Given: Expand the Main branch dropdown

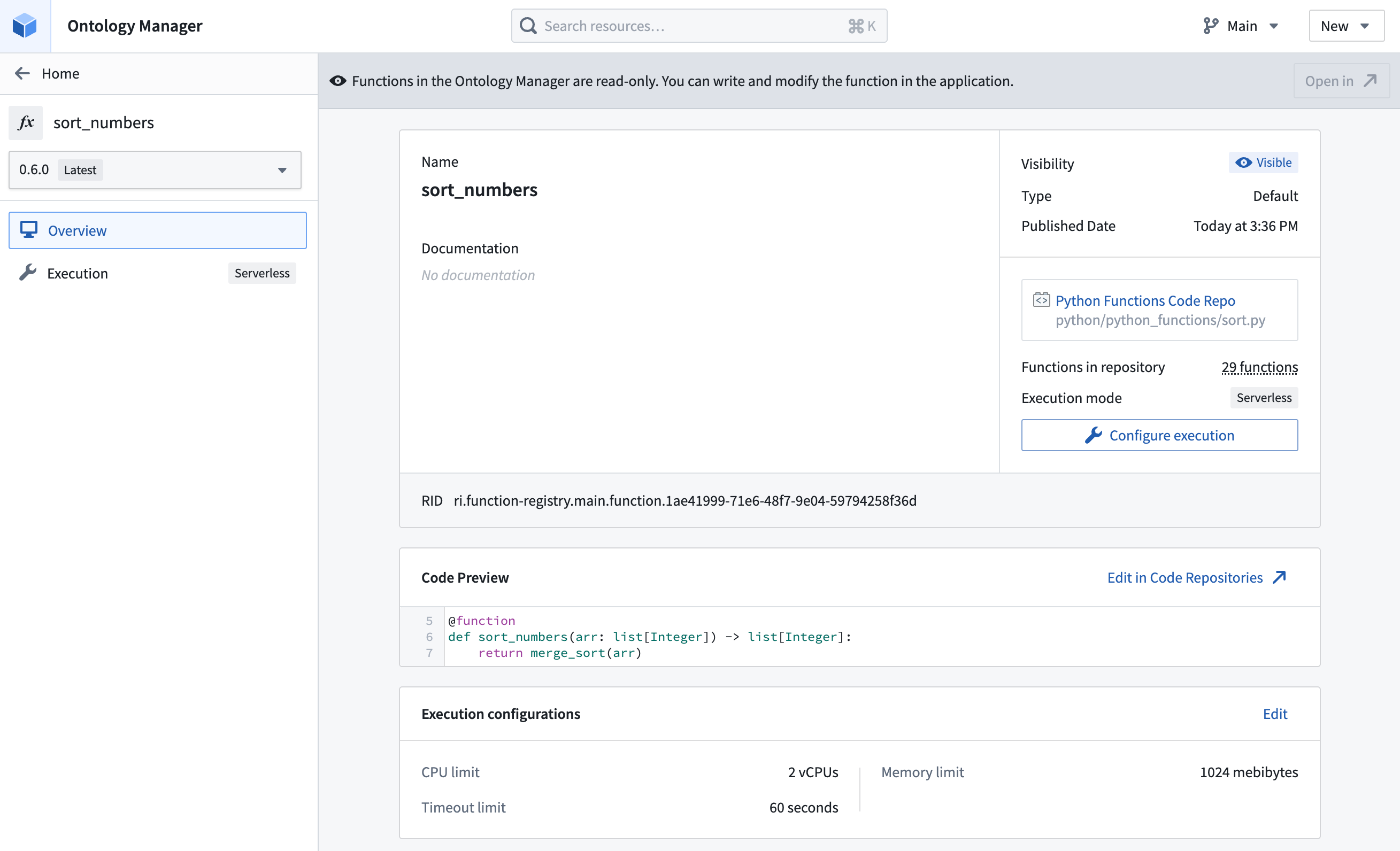Looking at the screenshot, I should point(1242,26).
